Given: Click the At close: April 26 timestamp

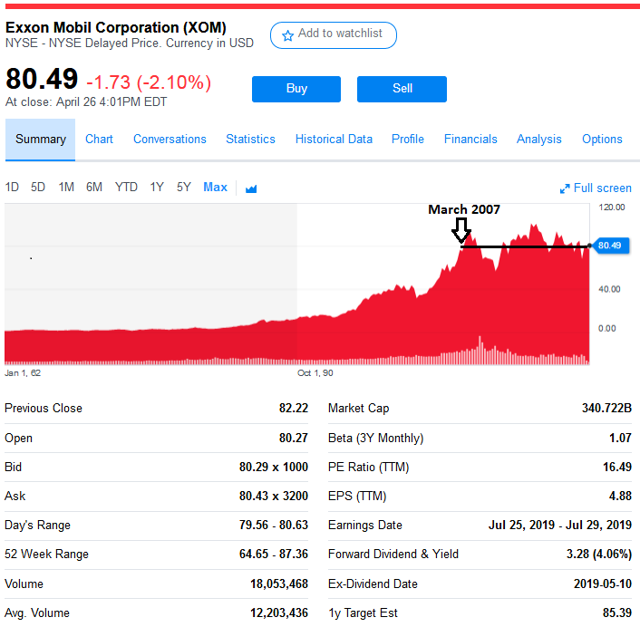Looking at the screenshot, I should (86, 102).
